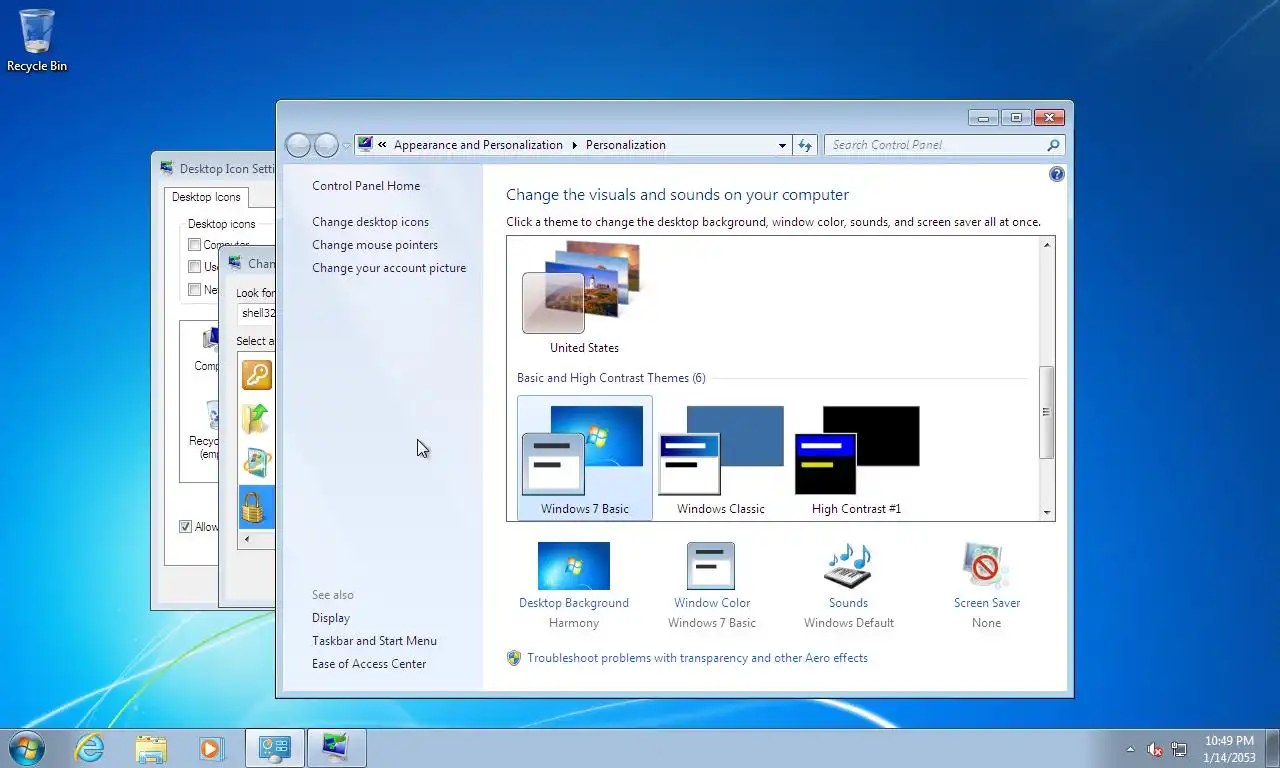Toggle the second desktop icon checkbox starting 'Us'
Viewport: 1280px width, 768px height.
tap(195, 267)
